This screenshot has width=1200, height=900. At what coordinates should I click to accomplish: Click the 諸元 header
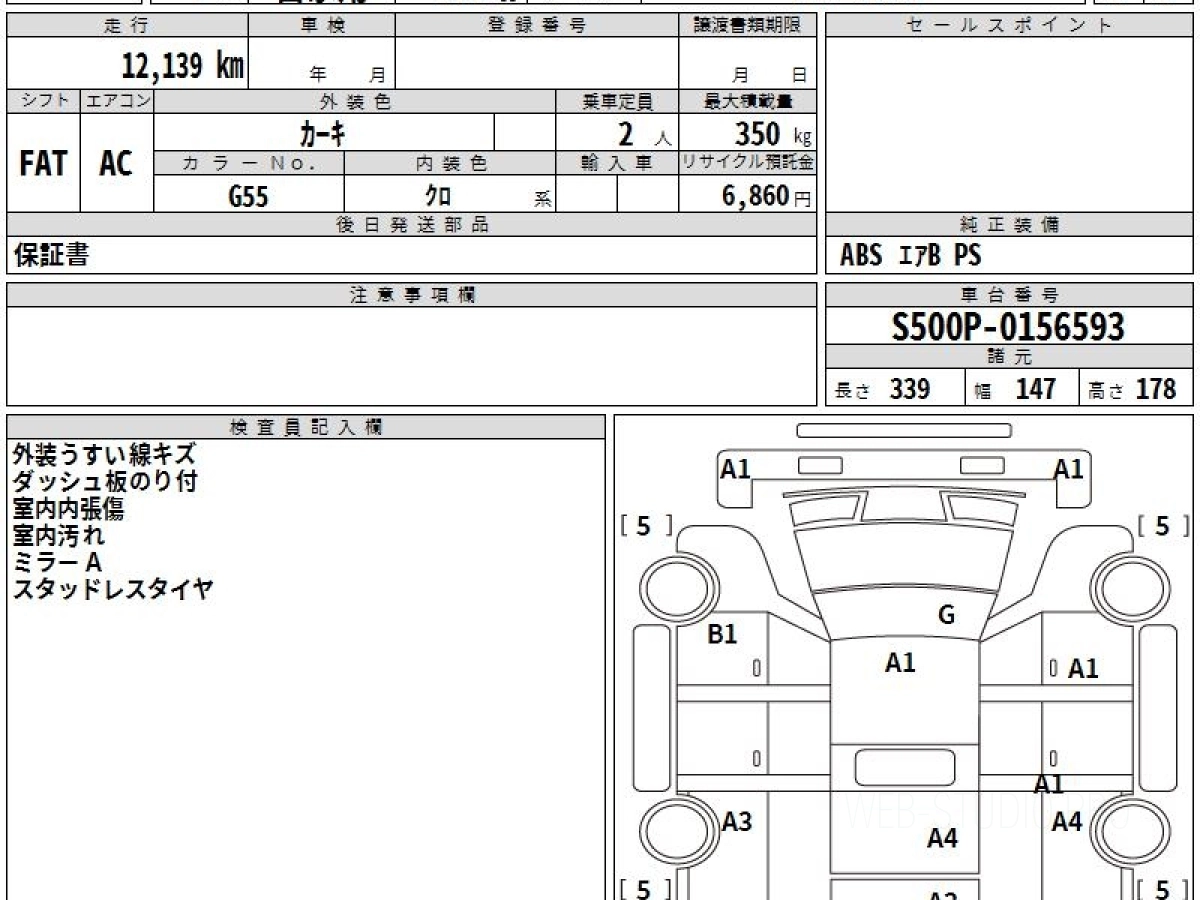pos(1010,357)
